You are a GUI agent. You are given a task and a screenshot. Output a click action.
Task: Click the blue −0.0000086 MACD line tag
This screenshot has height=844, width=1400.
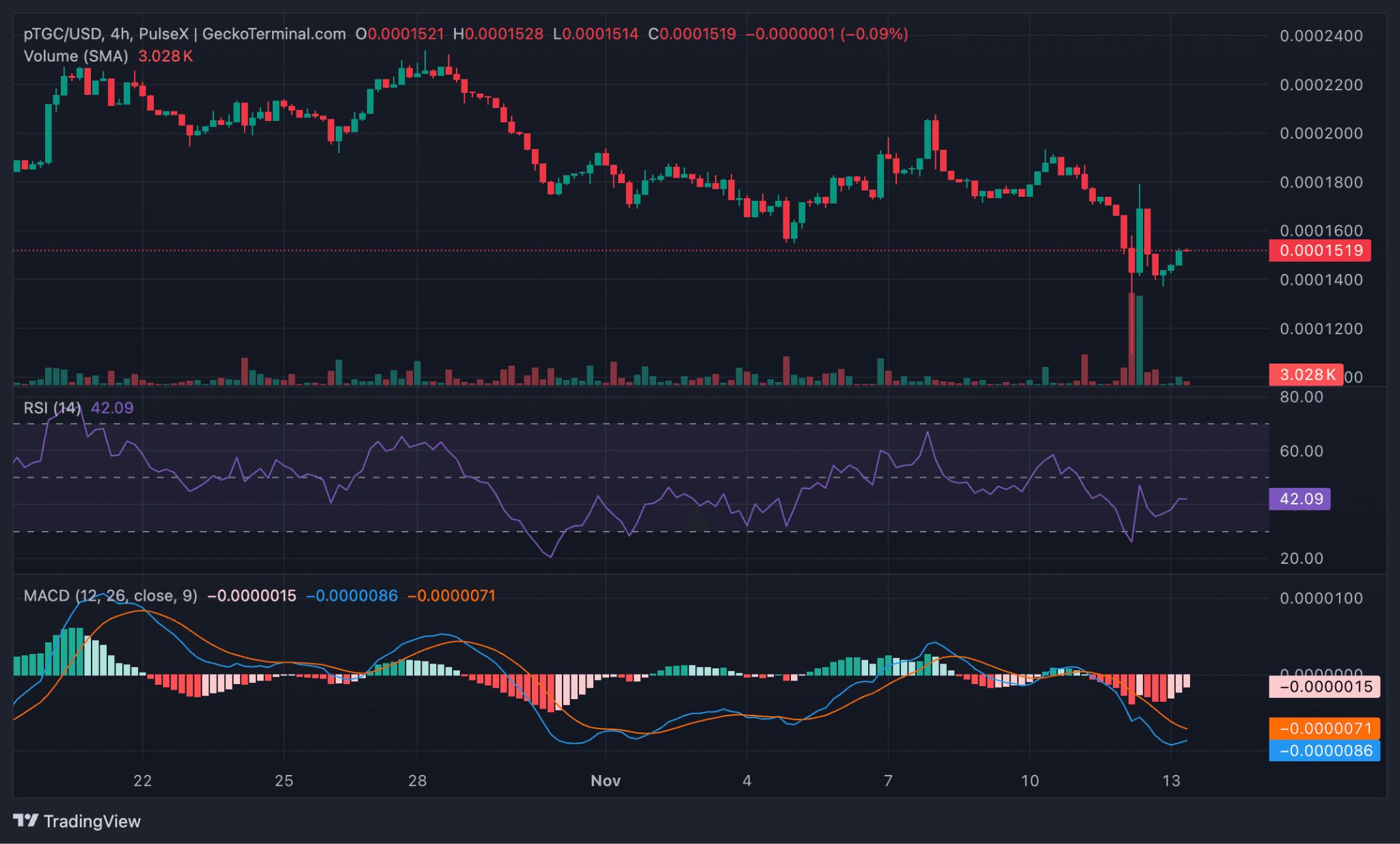tap(1324, 751)
